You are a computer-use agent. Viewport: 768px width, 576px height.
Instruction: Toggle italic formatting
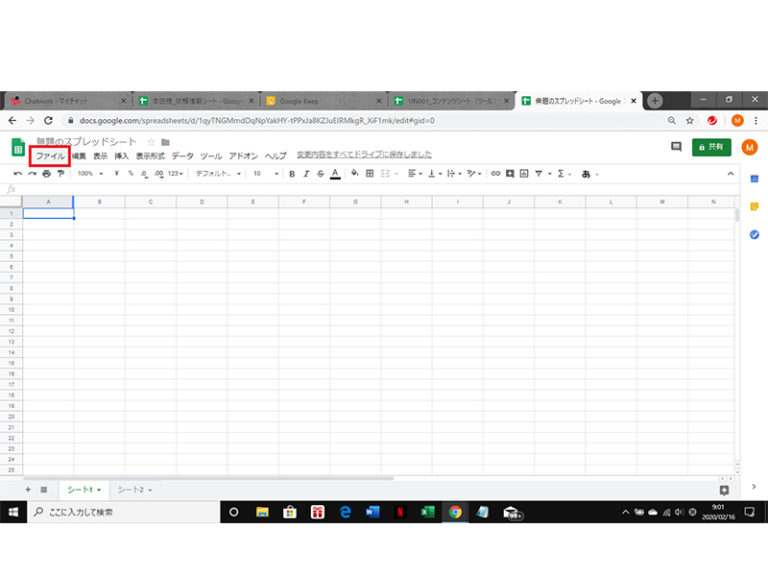pyautogui.click(x=306, y=173)
